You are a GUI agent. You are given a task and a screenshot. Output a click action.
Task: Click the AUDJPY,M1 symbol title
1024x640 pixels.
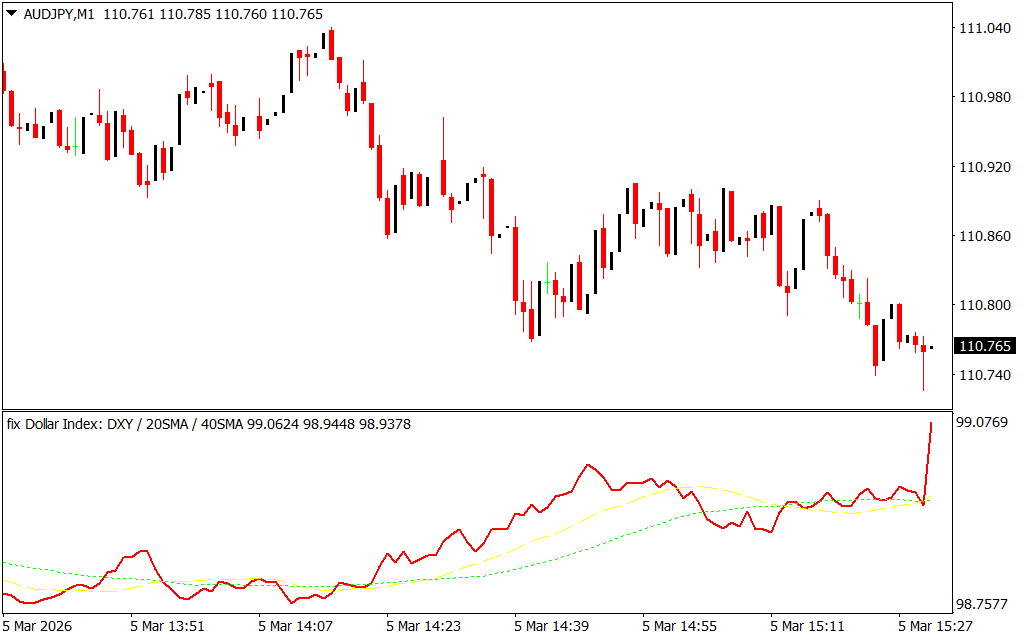pyautogui.click(x=58, y=15)
